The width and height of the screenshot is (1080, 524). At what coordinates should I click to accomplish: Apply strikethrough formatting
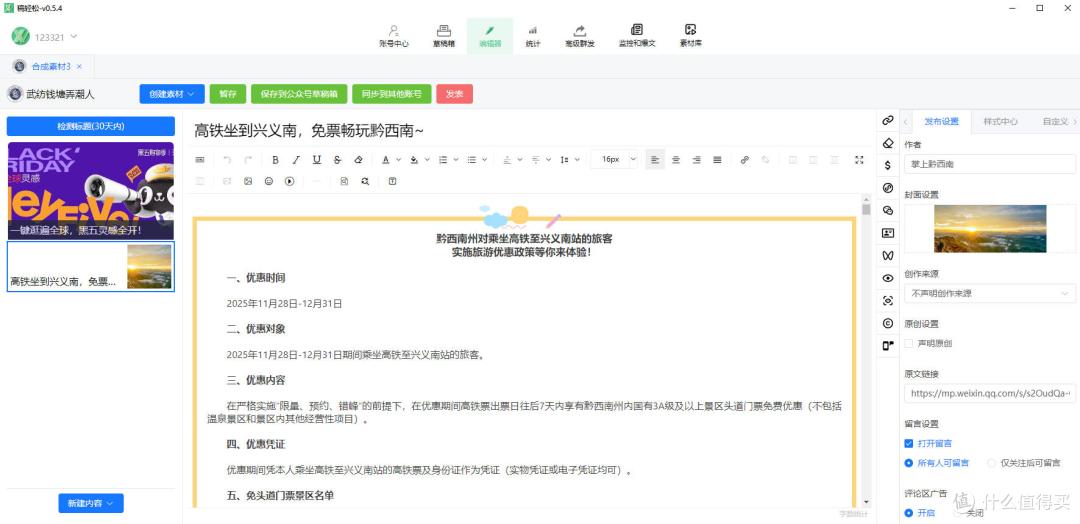point(338,160)
